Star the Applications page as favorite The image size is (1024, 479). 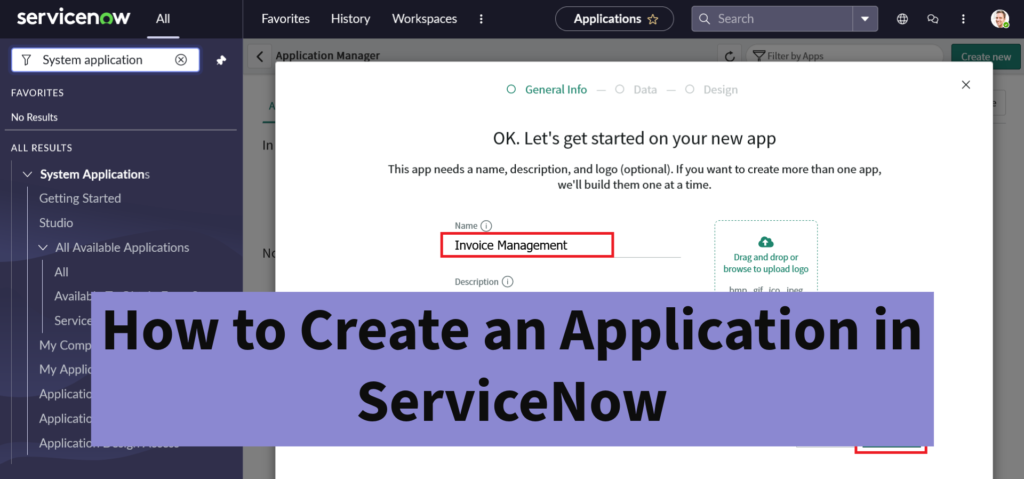(x=652, y=20)
